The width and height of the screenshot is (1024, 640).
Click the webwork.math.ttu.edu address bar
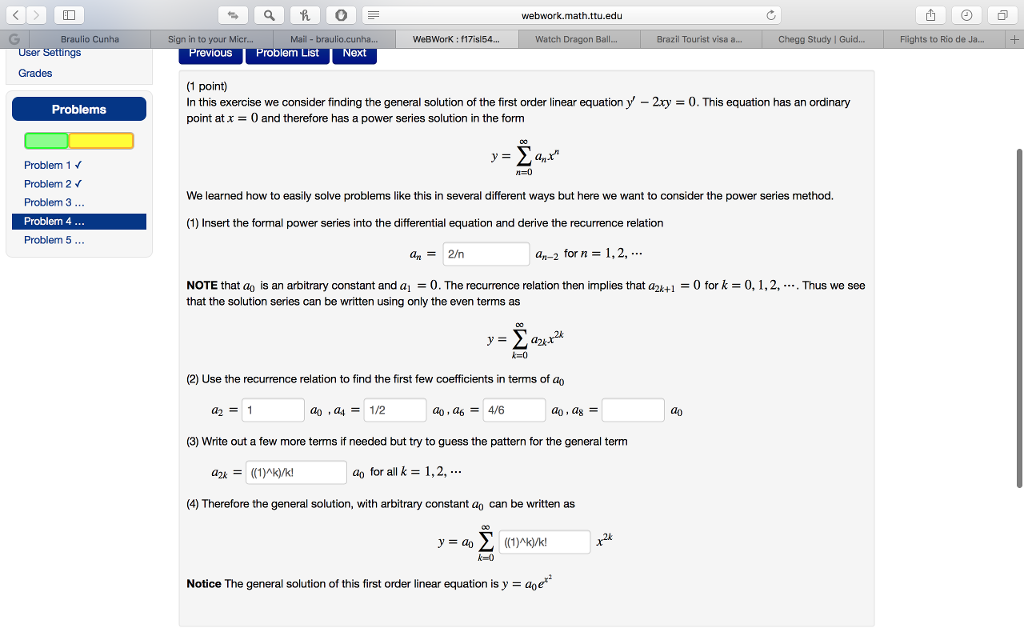[x=571, y=15]
